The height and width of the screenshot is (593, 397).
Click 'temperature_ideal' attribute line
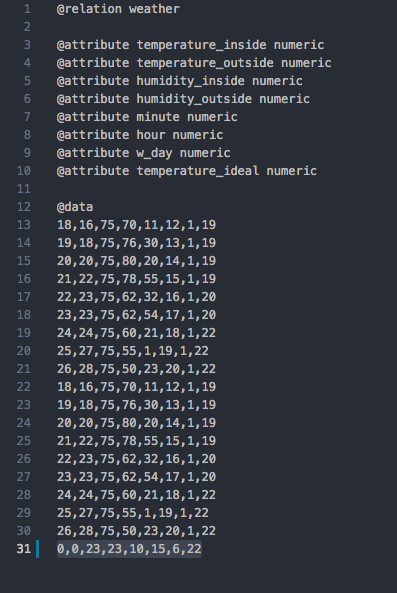[187, 171]
